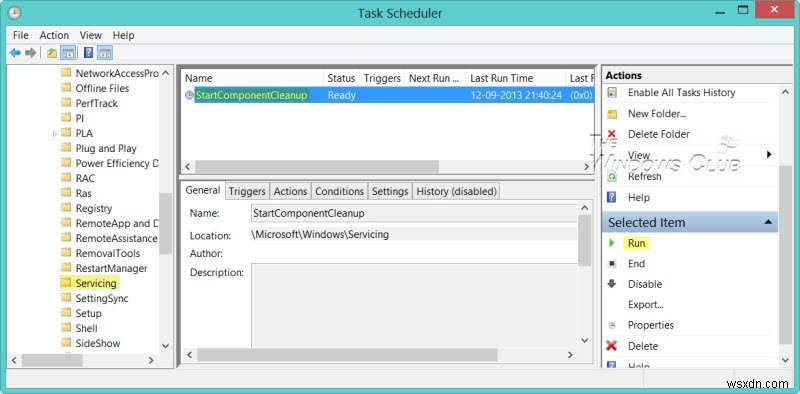Image resolution: width=800 pixels, height=394 pixels.
Task: Click the End stop square icon
Action: click(x=612, y=264)
